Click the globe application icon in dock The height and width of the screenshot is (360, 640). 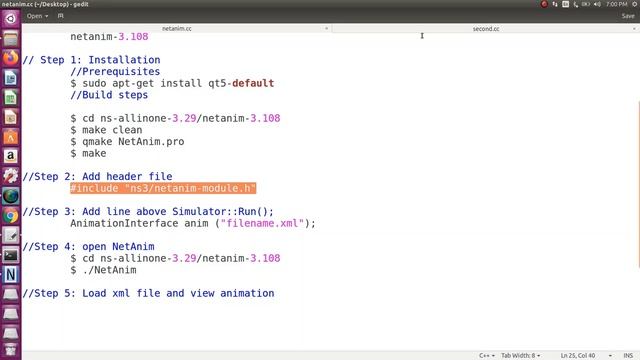(11, 196)
